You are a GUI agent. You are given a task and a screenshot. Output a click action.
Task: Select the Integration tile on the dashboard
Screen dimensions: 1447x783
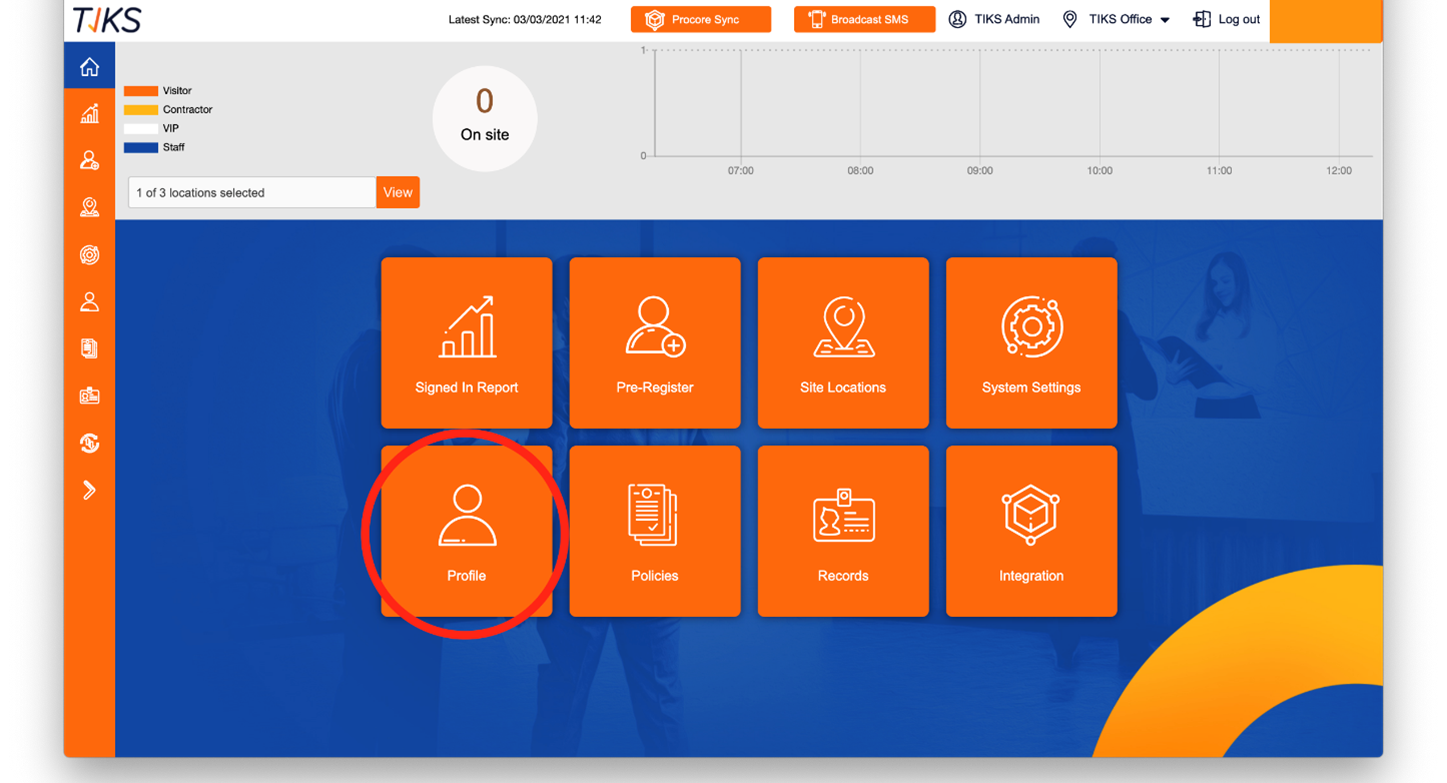point(1031,531)
